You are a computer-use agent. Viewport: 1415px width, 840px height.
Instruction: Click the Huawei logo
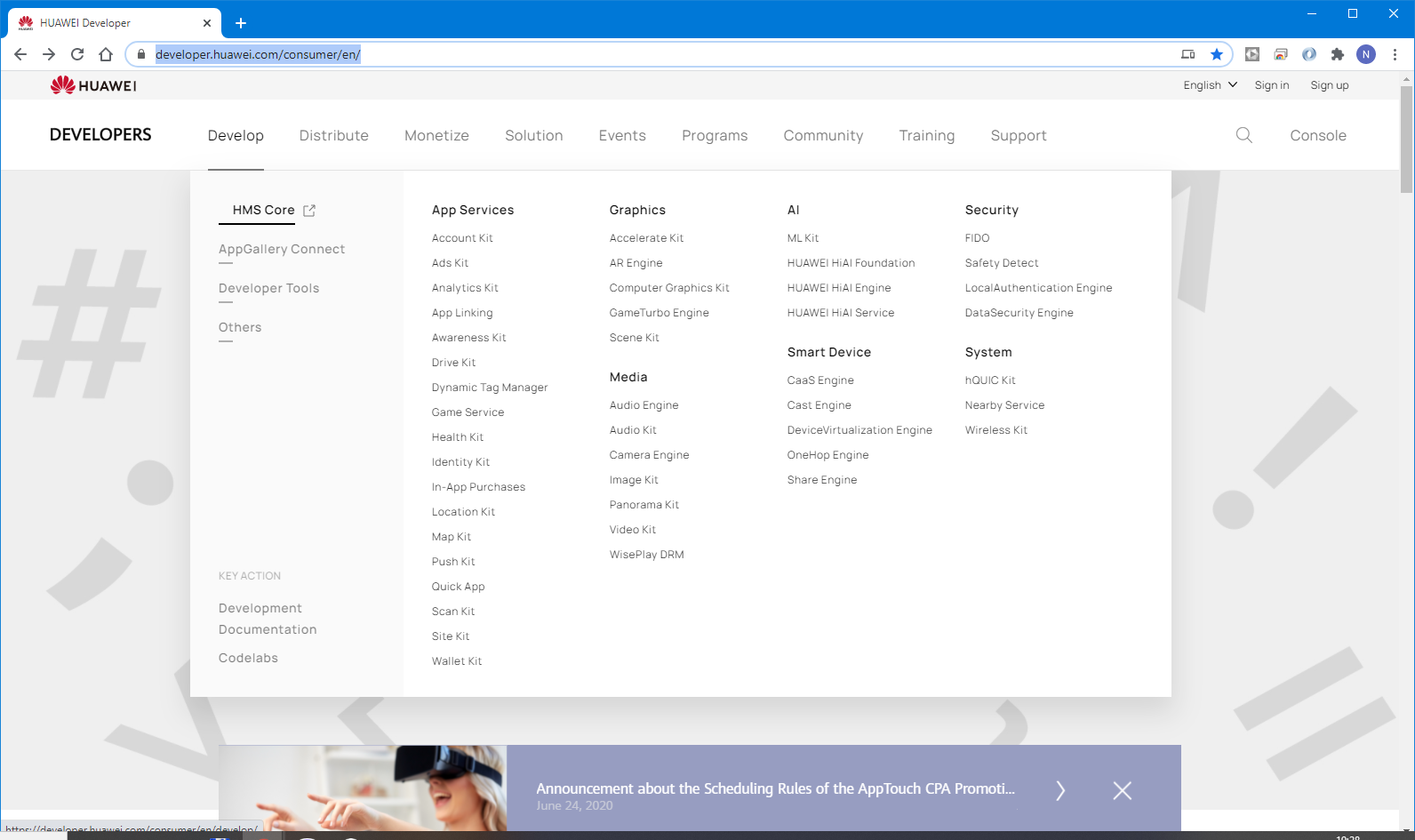(93, 85)
